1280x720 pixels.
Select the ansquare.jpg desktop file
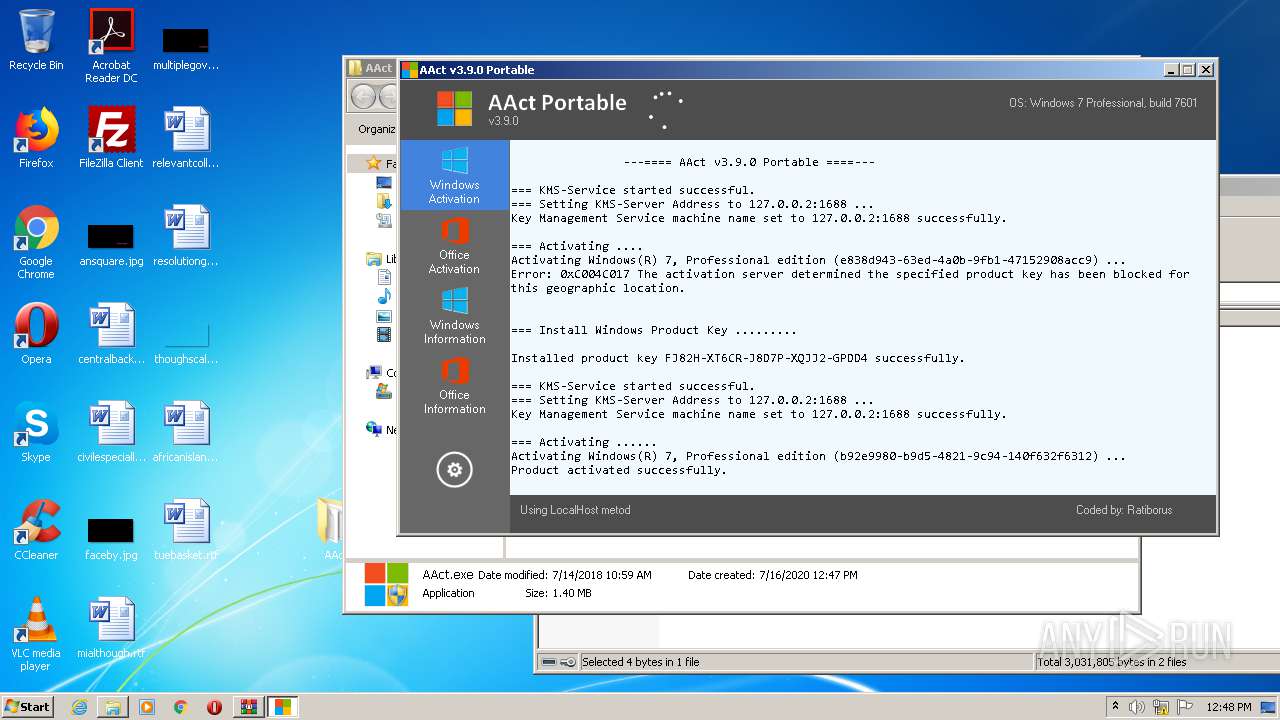click(111, 245)
